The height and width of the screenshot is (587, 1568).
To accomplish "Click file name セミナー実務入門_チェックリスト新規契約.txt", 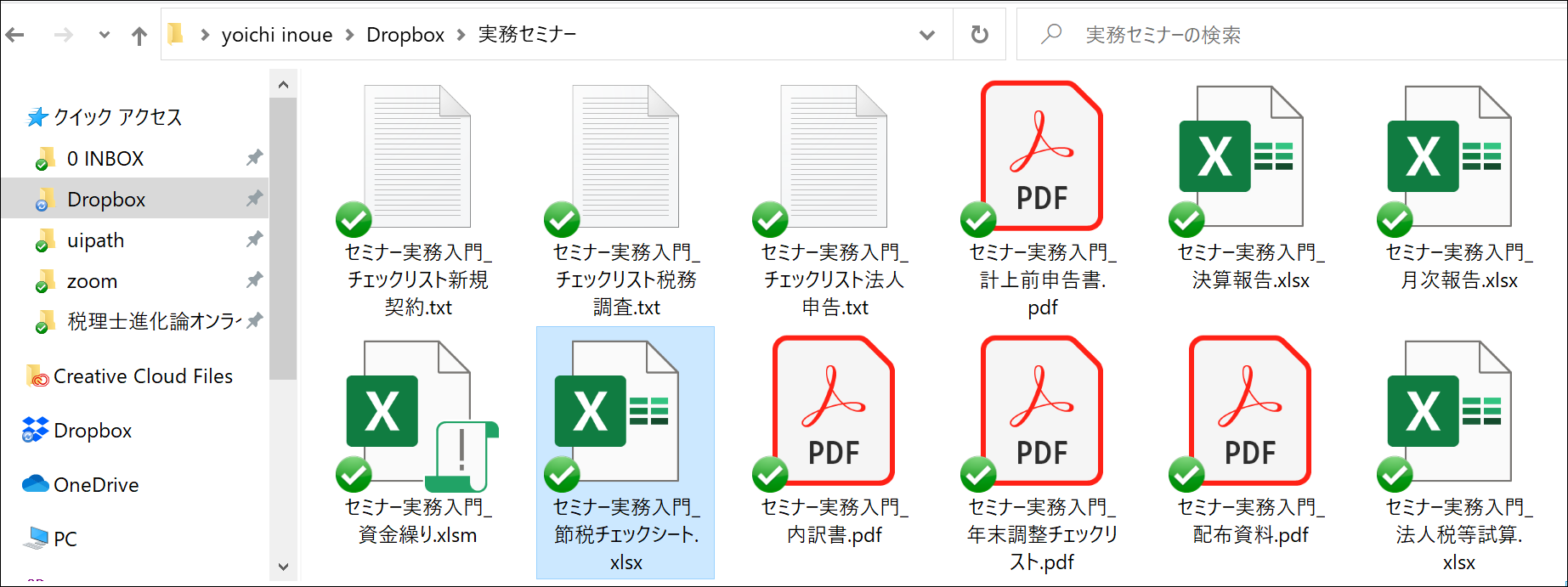I will 418,280.
